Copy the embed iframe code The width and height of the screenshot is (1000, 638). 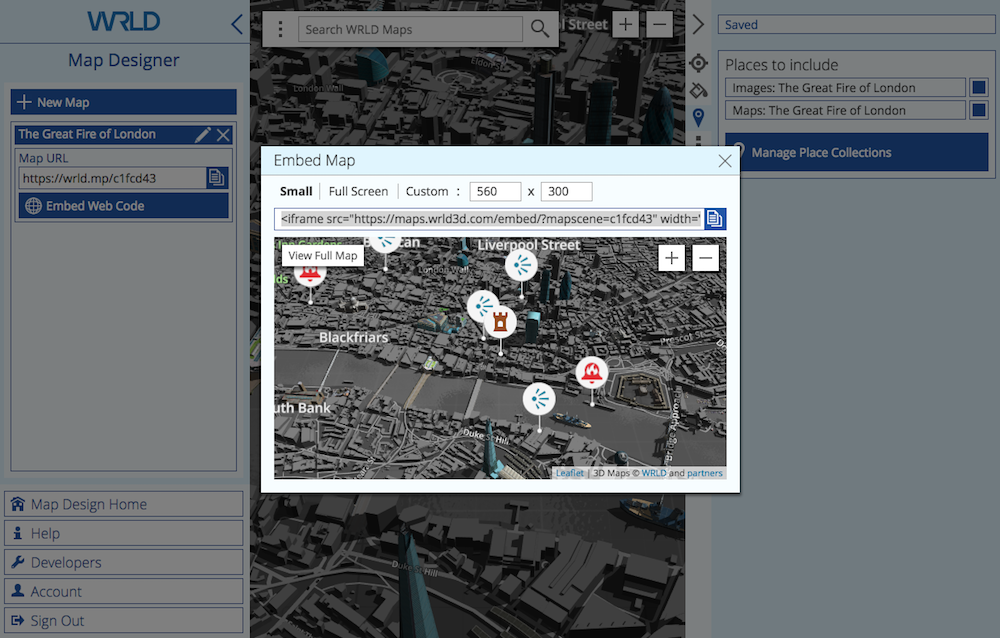coord(715,219)
